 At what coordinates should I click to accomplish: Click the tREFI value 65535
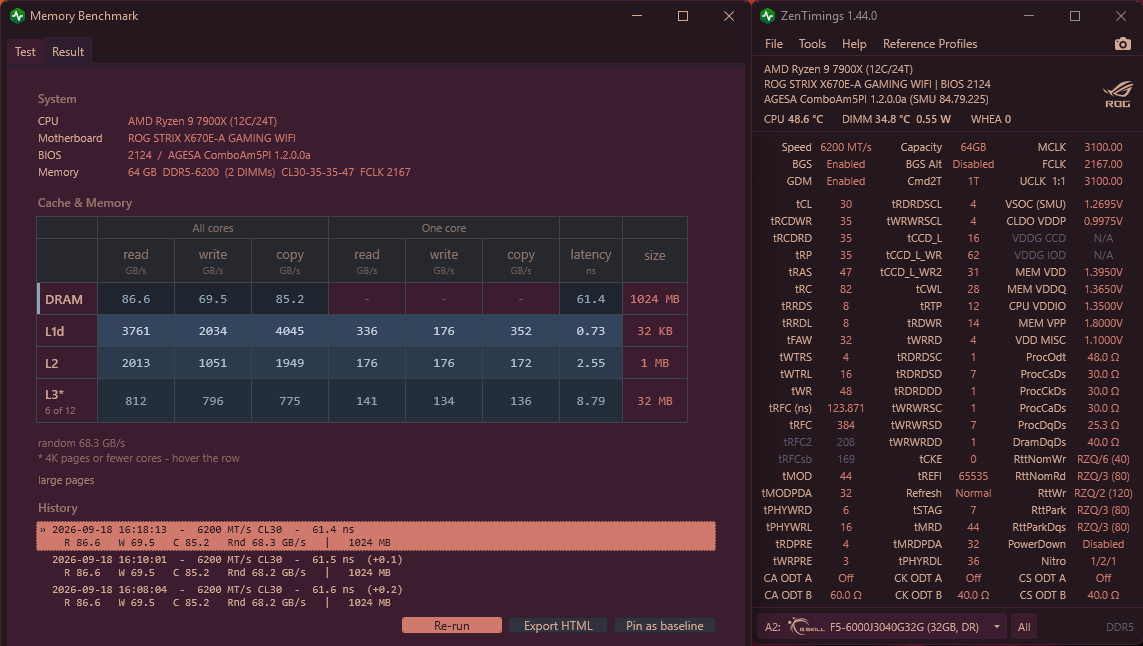point(973,476)
